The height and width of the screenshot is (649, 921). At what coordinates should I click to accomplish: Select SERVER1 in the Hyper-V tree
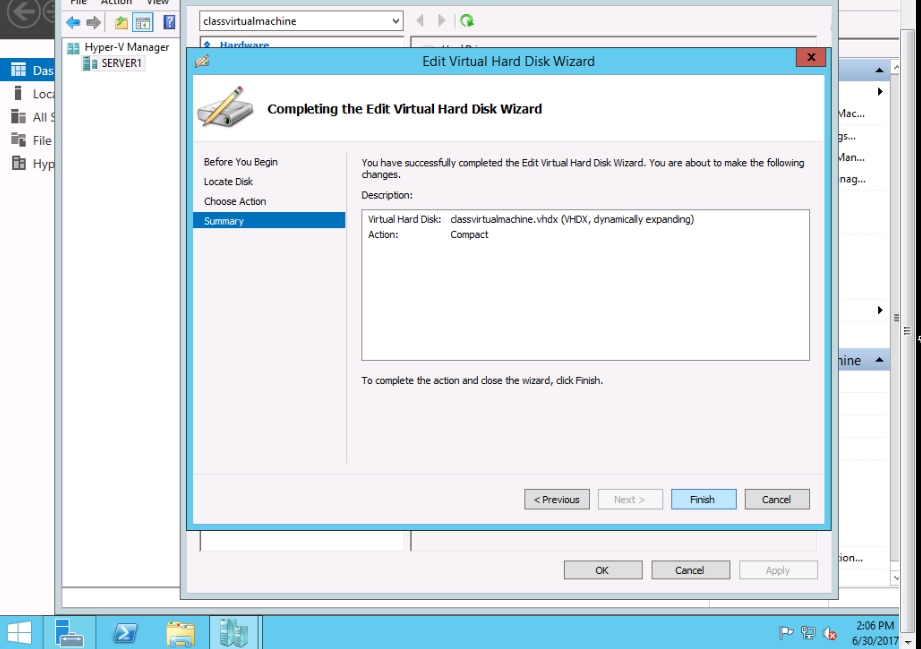tap(122, 63)
